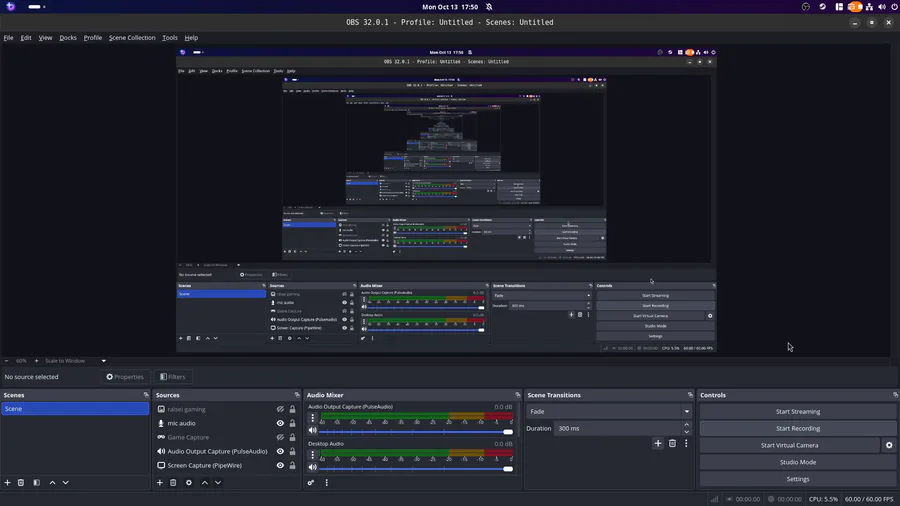
Task: Remove the scene transition trash icon
Action: pos(672,443)
